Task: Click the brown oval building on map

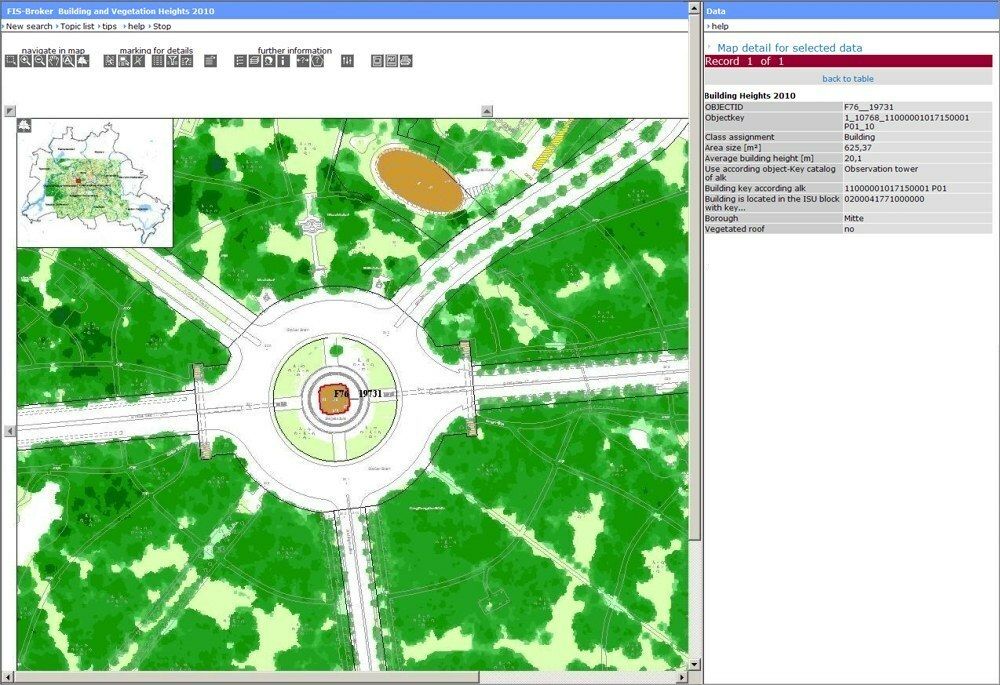Action: pos(419,180)
